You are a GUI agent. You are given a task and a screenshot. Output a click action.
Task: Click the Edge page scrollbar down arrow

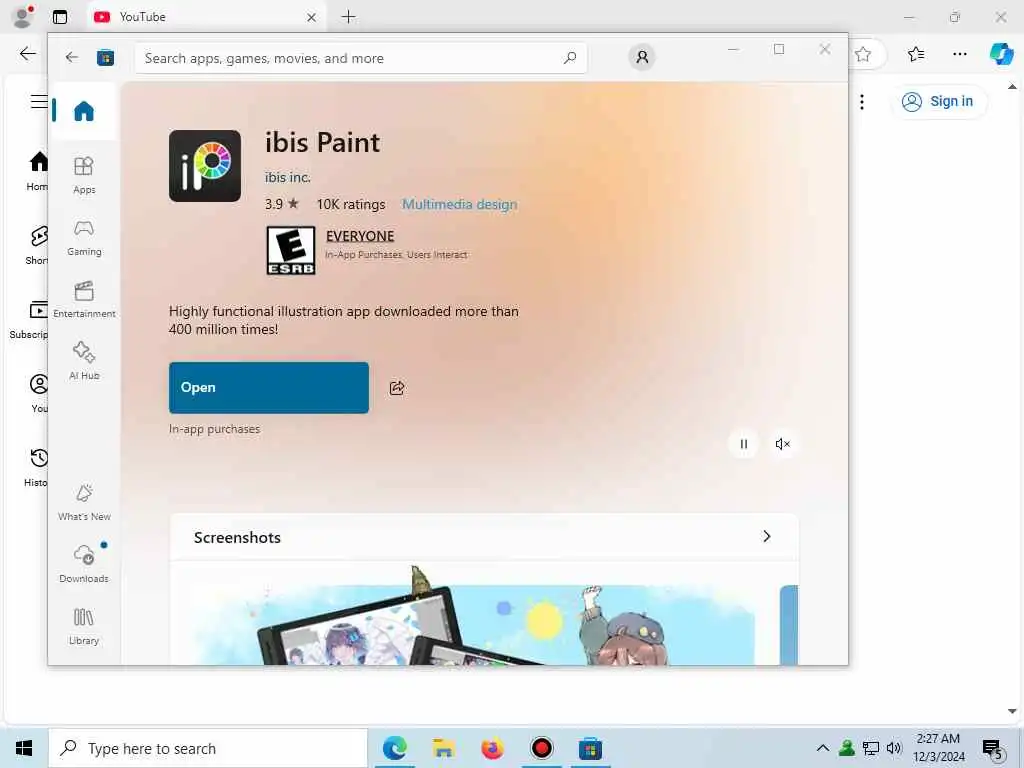tap(1012, 711)
